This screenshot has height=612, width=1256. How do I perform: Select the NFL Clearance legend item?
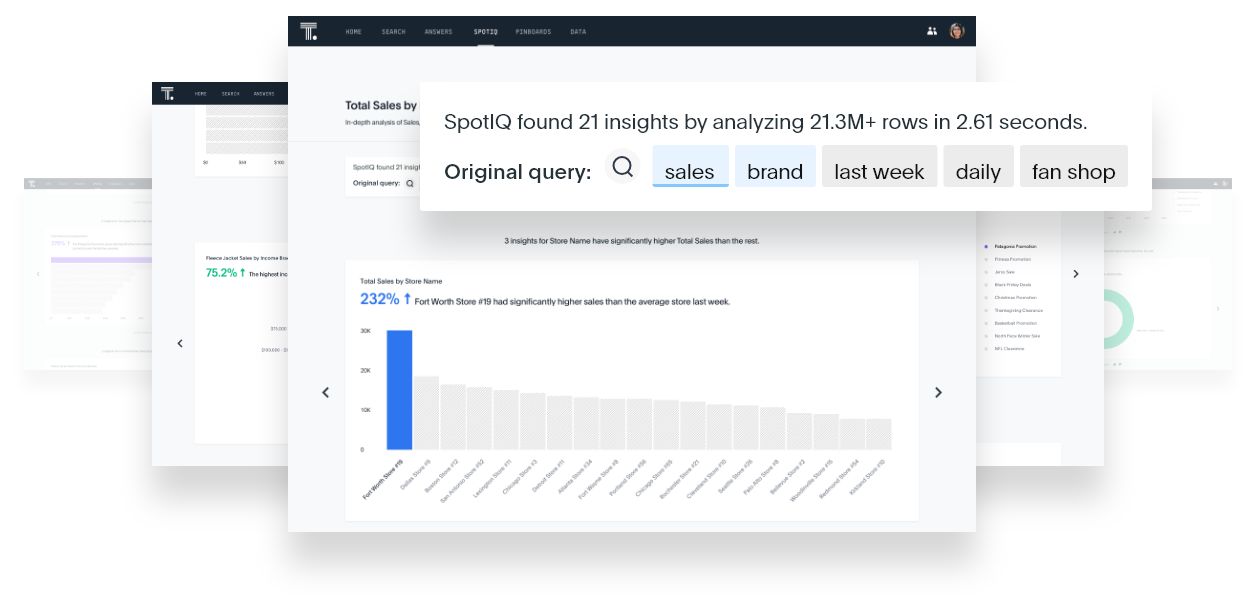[x=1009, y=349]
